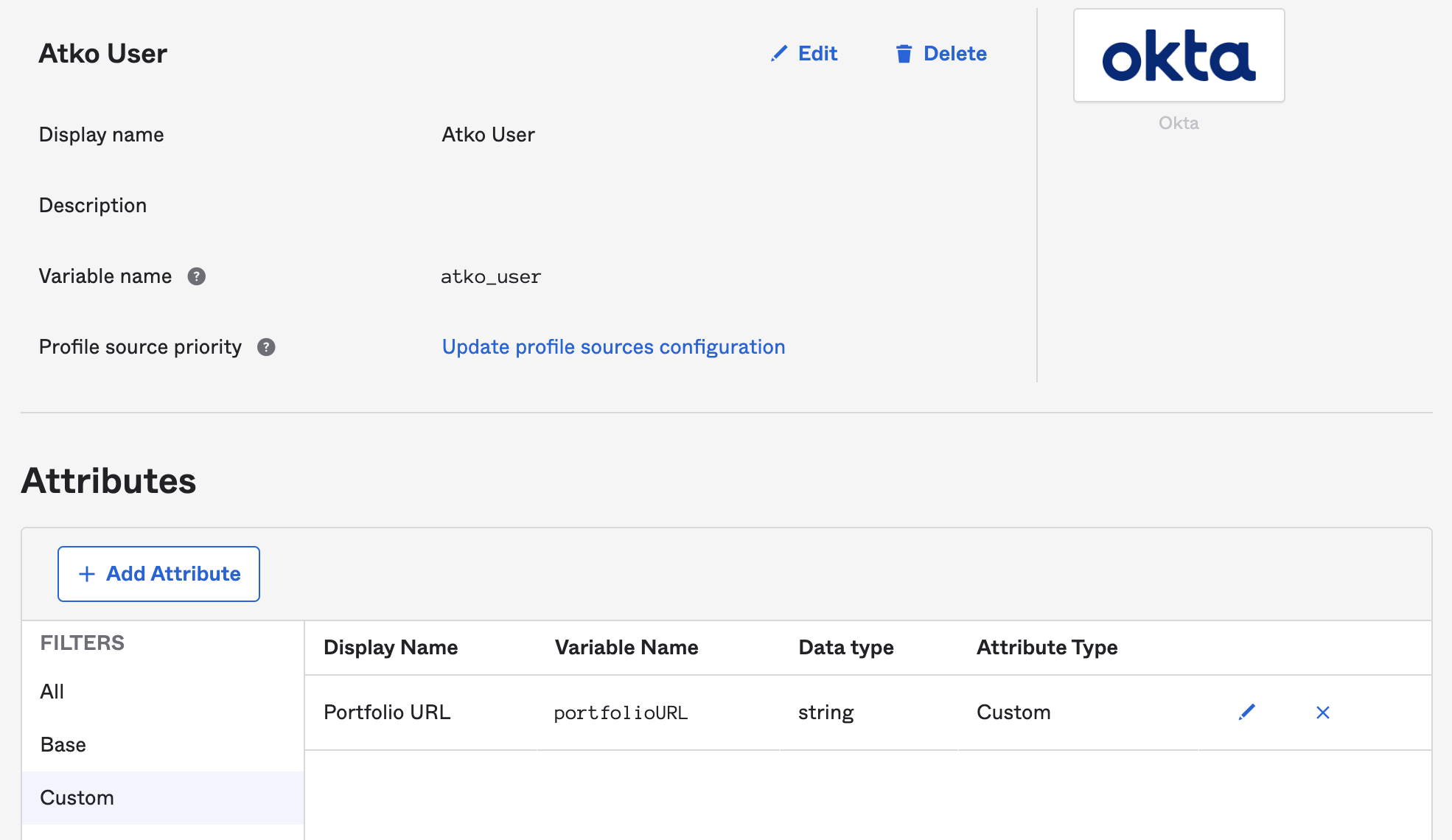1452x840 pixels.
Task: Click the Edit link for Atko User
Action: (x=817, y=54)
